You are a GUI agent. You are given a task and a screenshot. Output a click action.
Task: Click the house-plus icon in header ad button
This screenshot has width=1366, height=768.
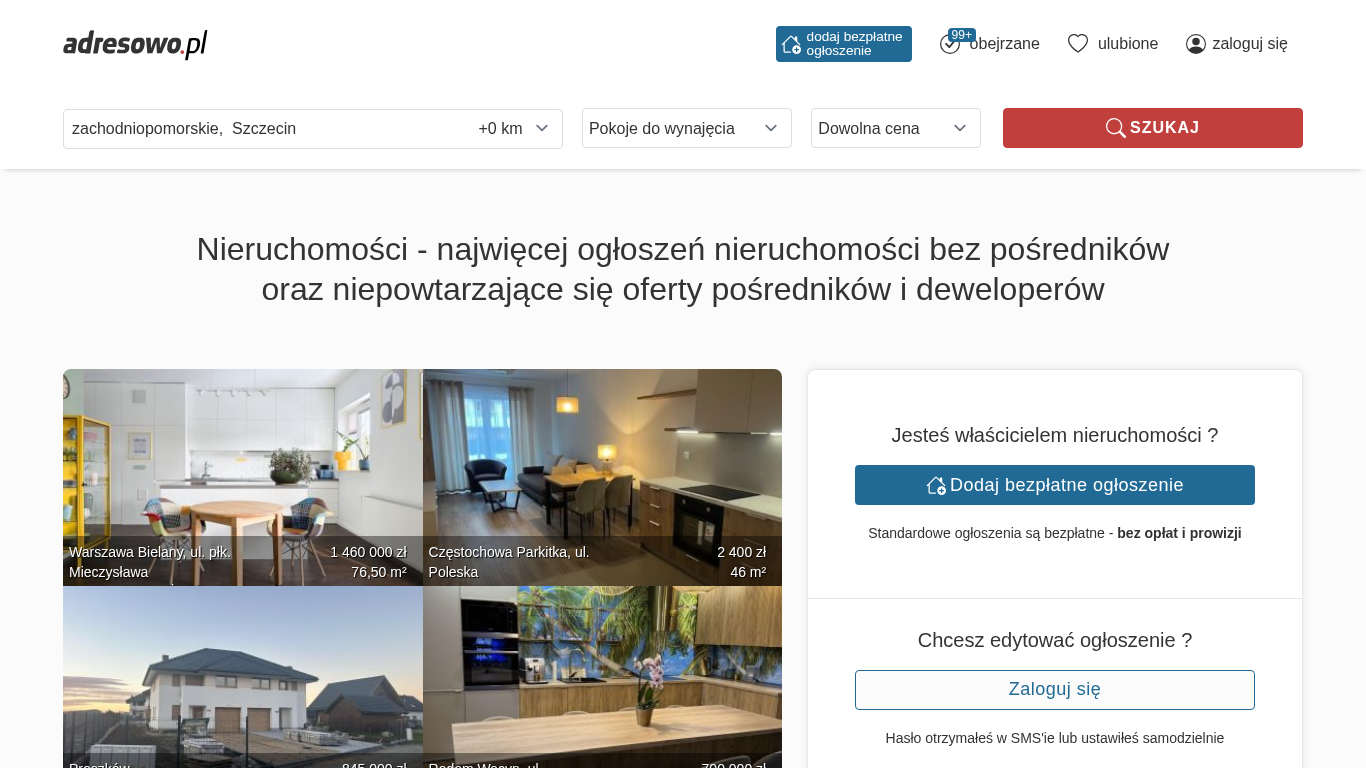click(x=791, y=44)
